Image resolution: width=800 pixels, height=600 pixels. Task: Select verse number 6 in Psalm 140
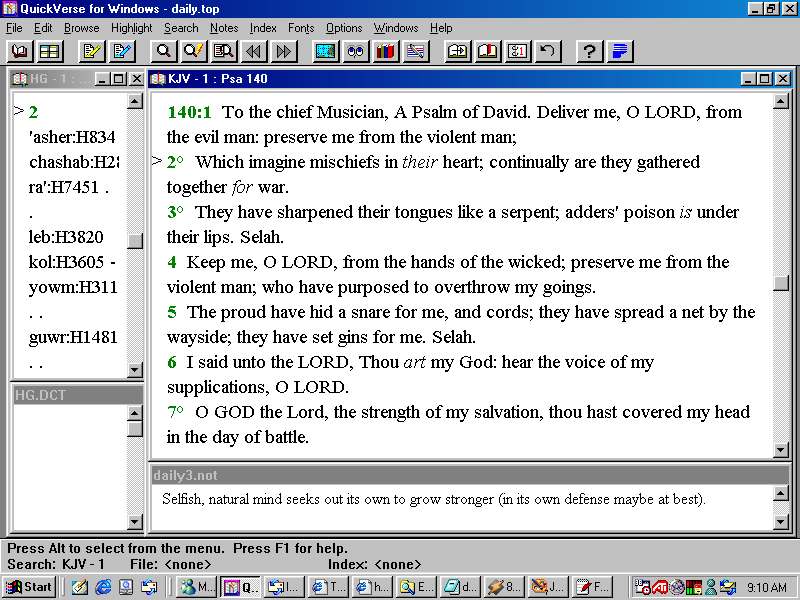click(172, 362)
